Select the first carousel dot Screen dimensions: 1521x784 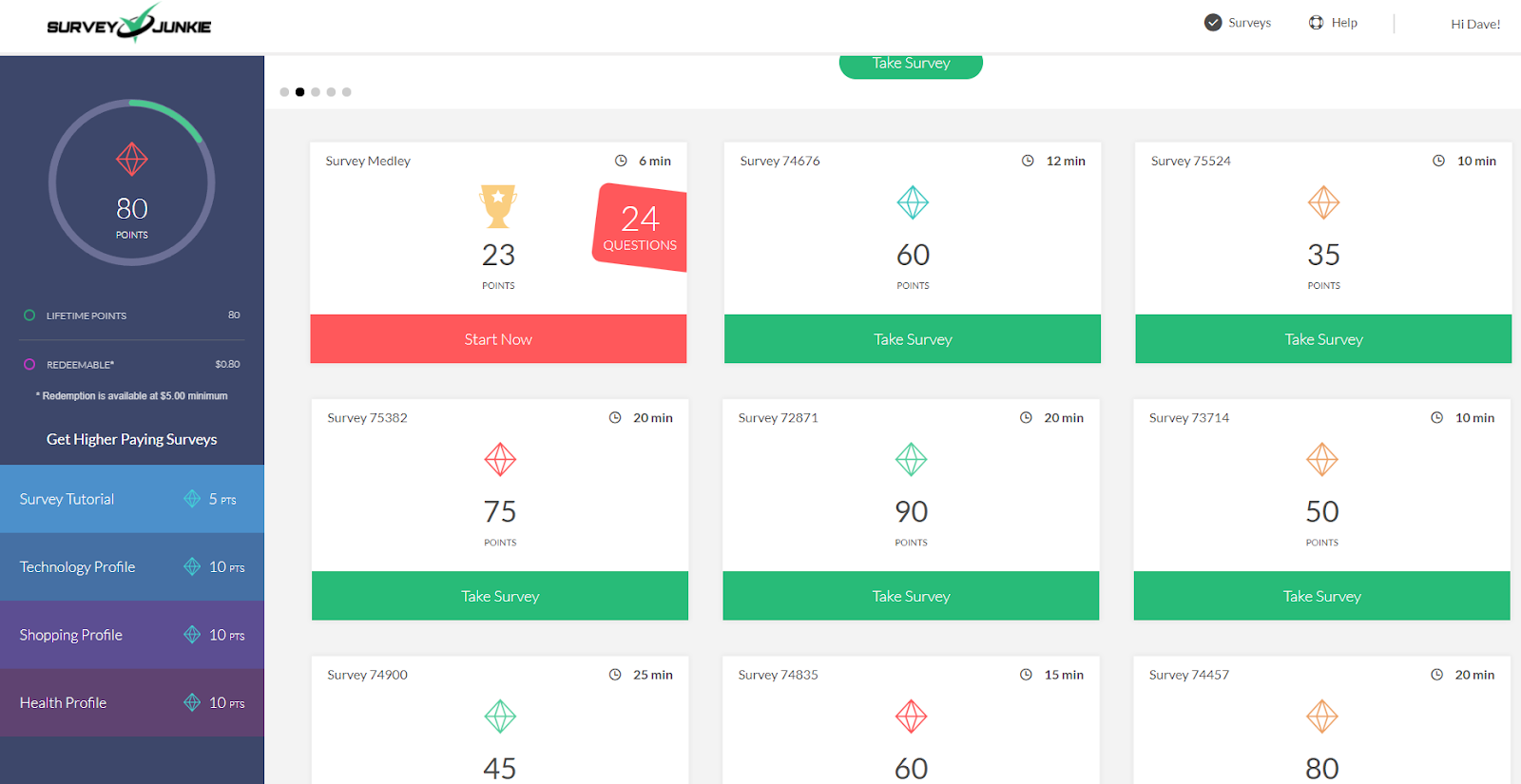(284, 92)
